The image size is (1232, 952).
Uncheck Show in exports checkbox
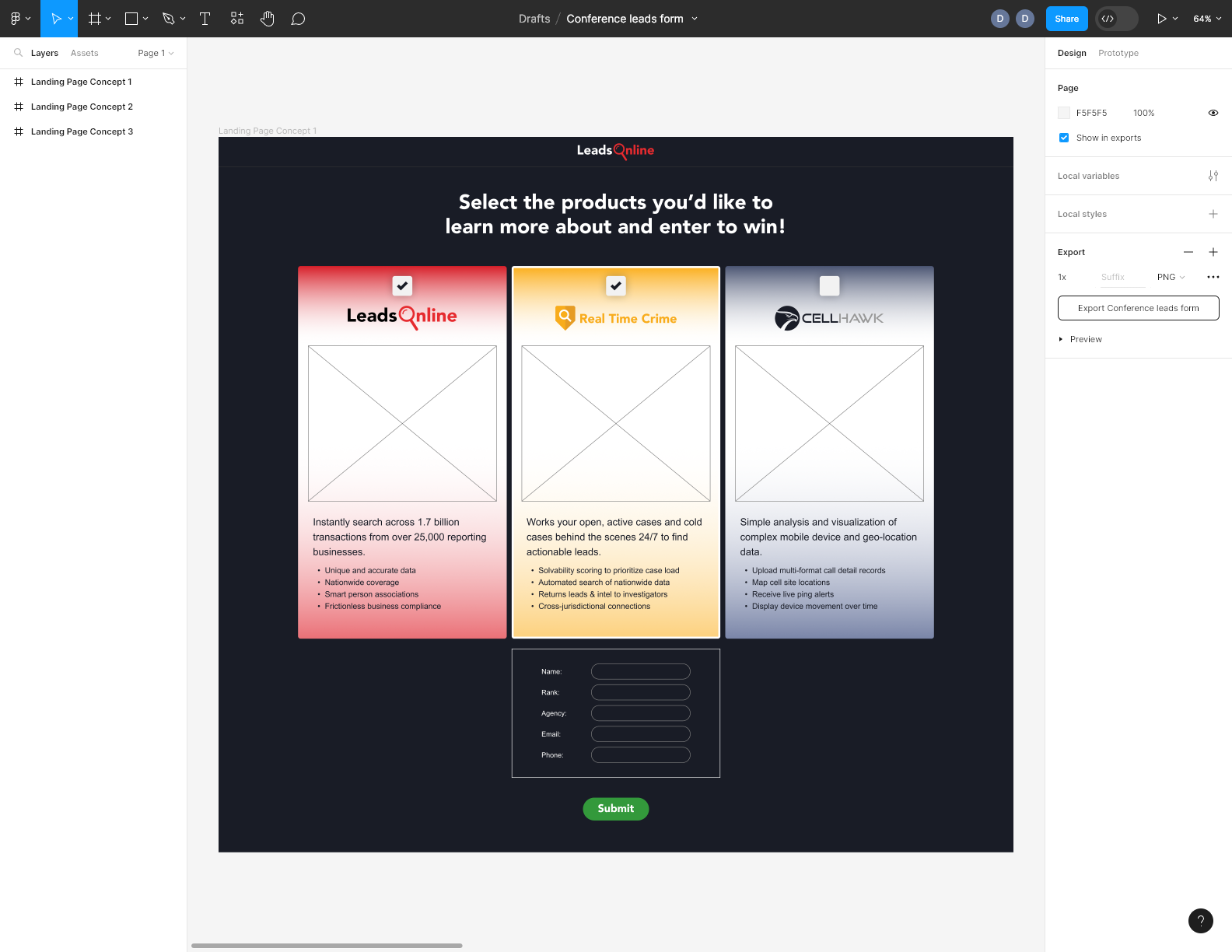1064,138
